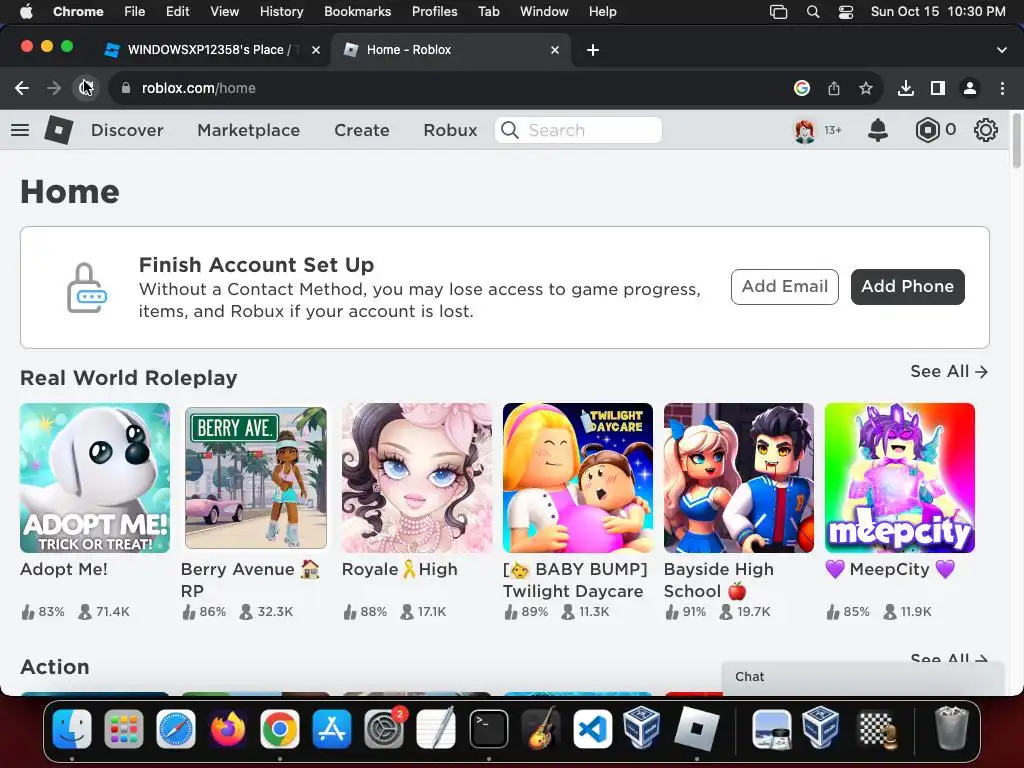Open Chrome downloads

(x=906, y=88)
